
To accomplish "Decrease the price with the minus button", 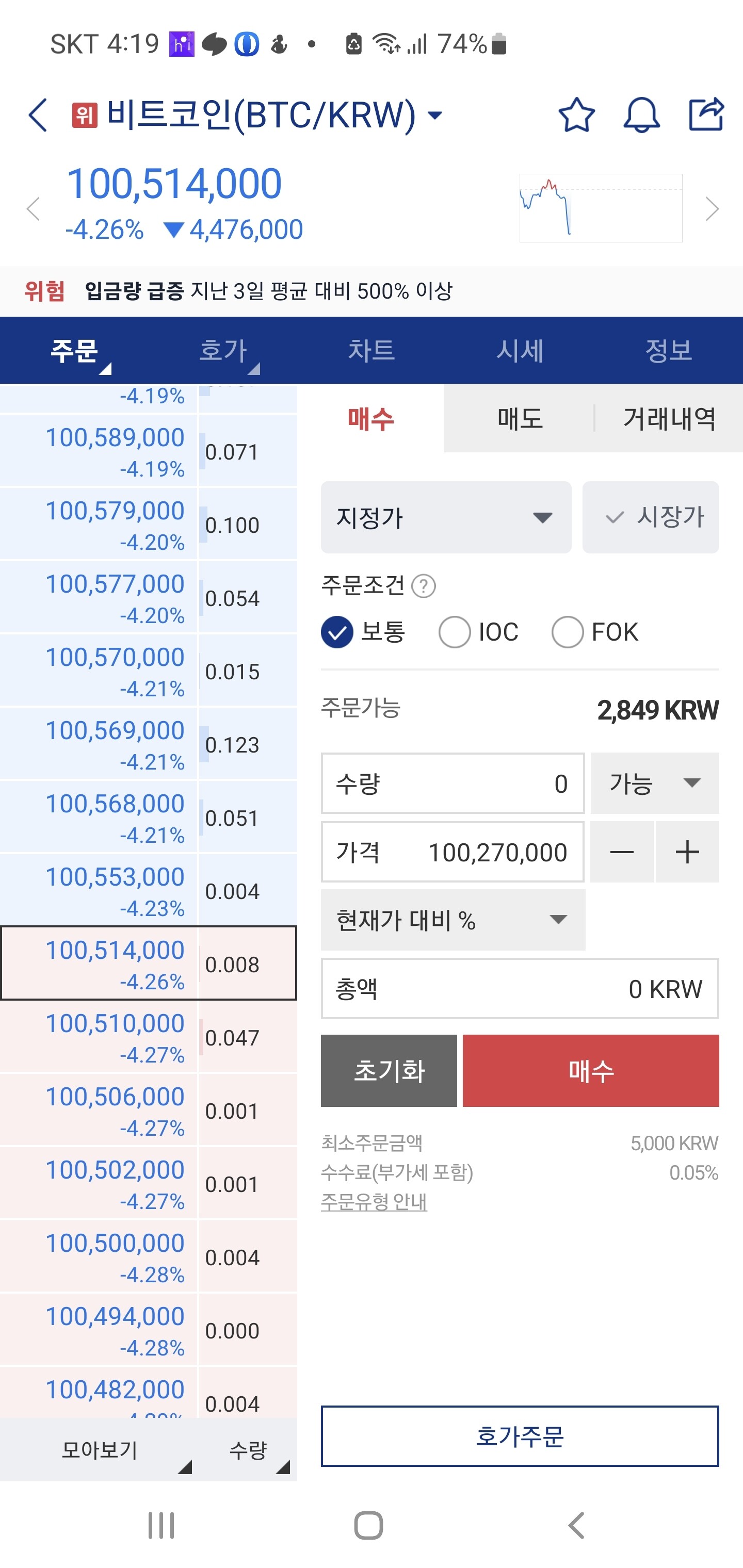I will (x=621, y=852).
